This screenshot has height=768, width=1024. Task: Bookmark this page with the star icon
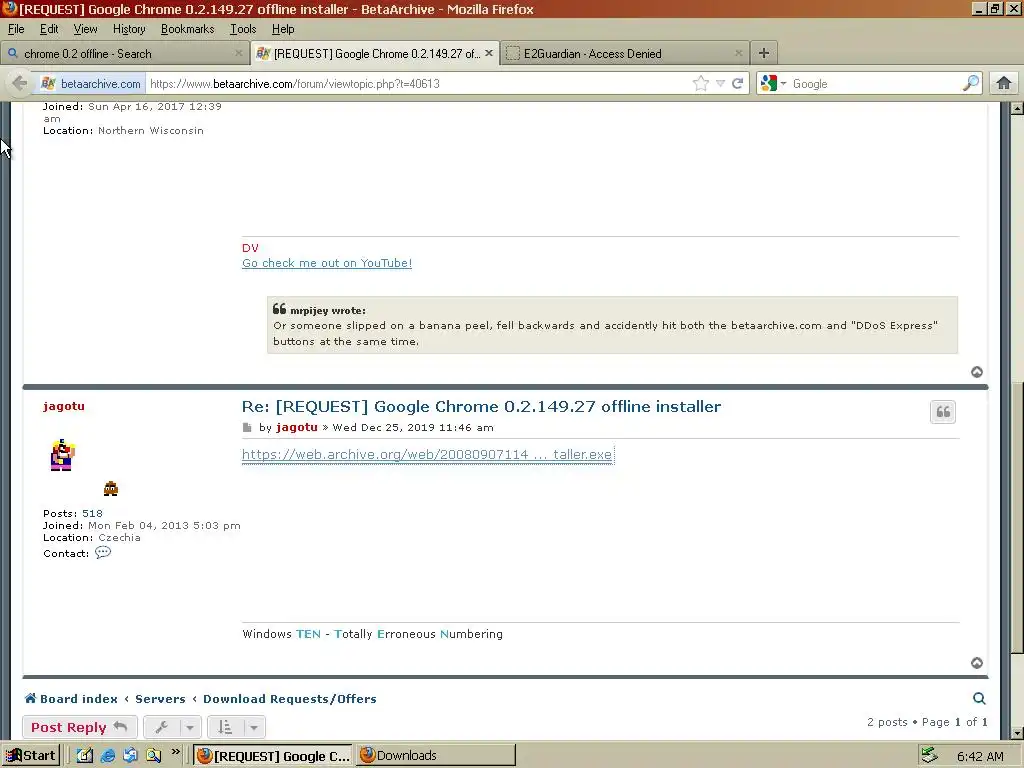pyautogui.click(x=701, y=84)
